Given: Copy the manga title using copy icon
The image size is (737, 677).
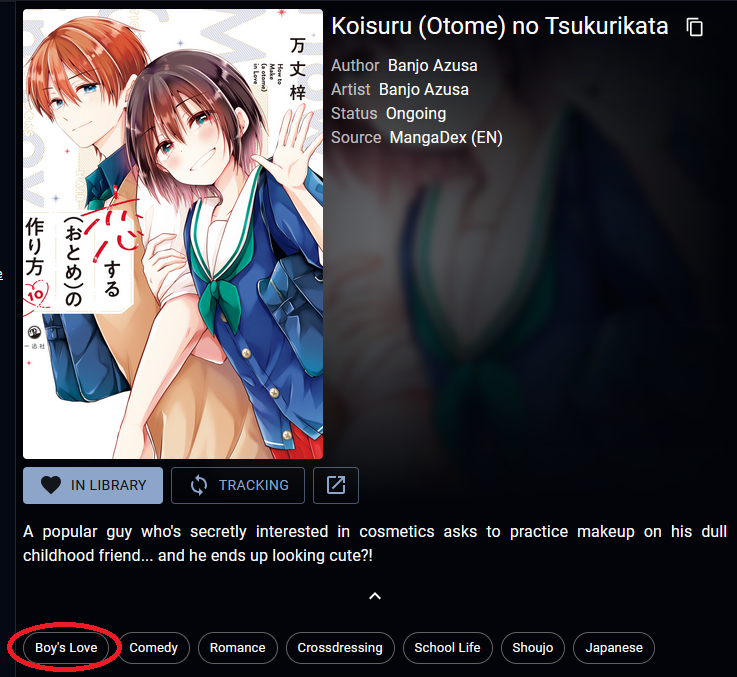Looking at the screenshot, I should (x=695, y=27).
